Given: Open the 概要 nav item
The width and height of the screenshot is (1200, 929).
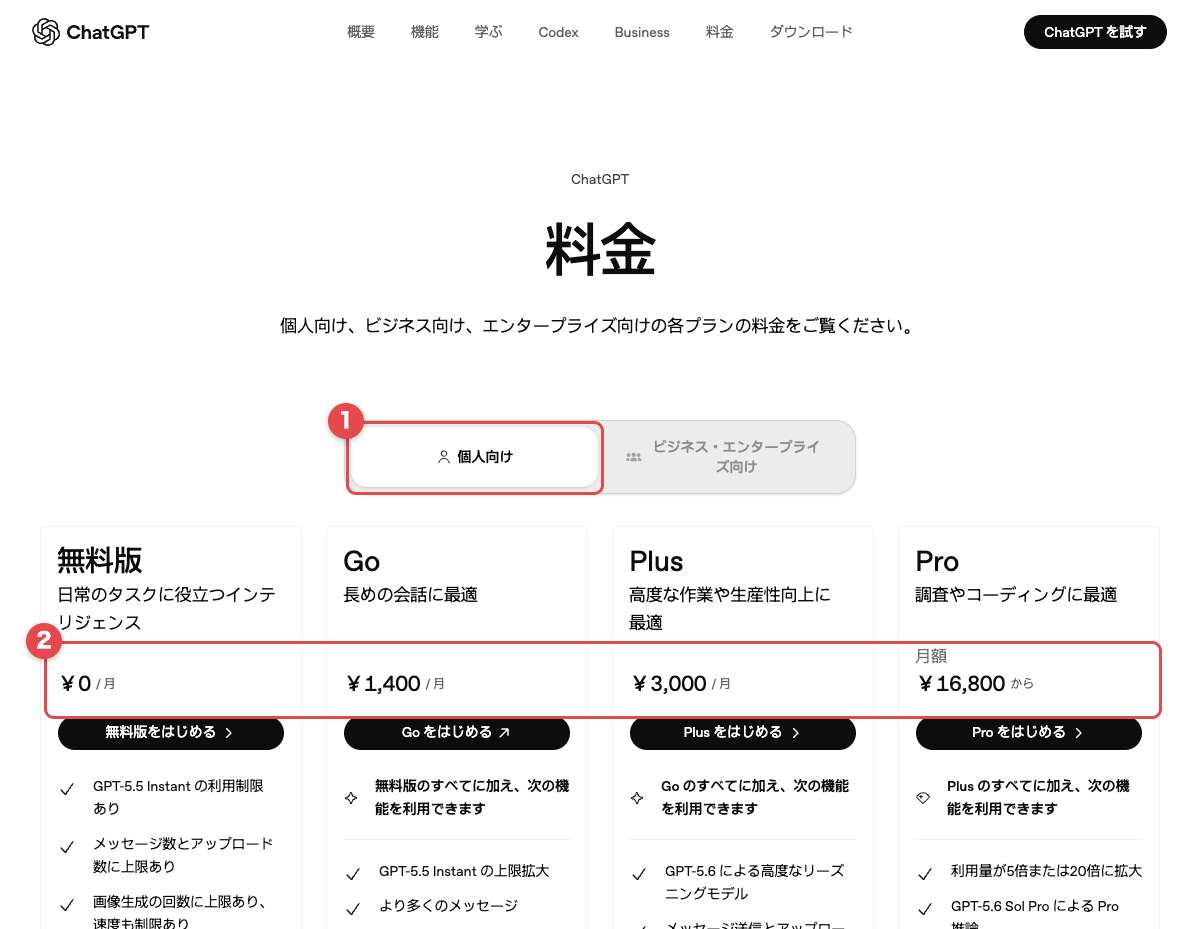Looking at the screenshot, I should pyautogui.click(x=361, y=32).
